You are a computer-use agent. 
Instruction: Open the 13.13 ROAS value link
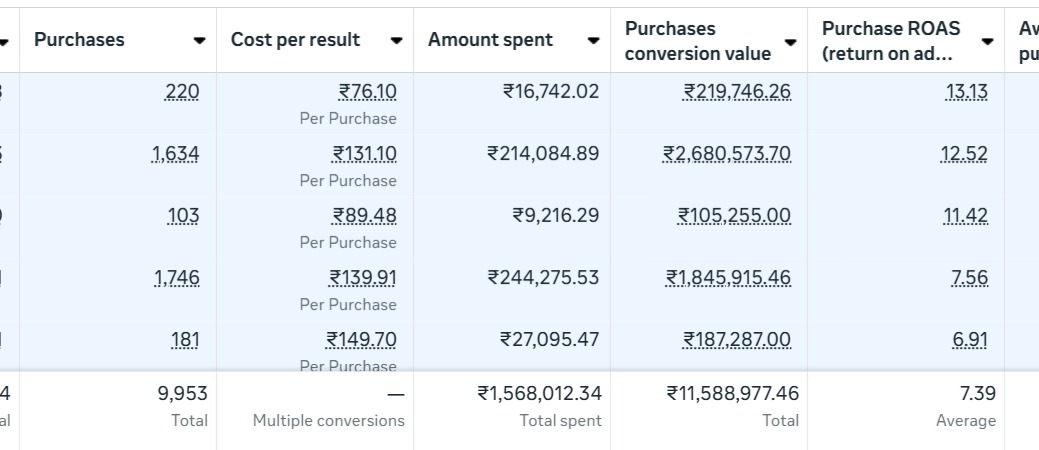(966, 92)
